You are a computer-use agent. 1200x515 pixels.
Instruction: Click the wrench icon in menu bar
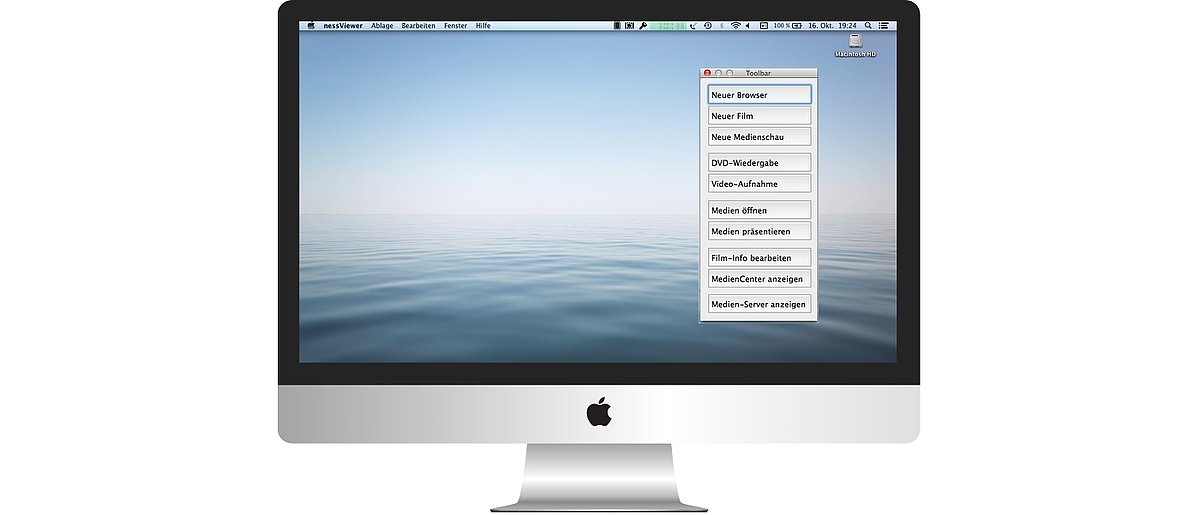643,25
